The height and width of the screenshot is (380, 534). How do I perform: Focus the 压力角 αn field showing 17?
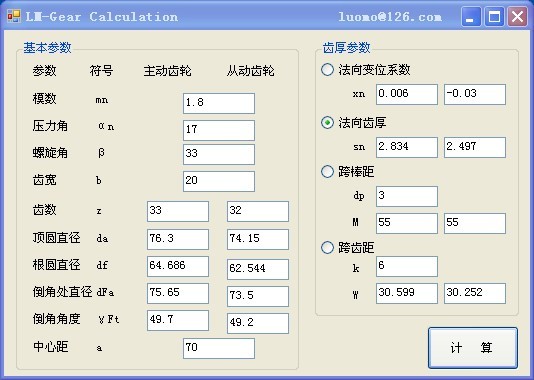219,130
